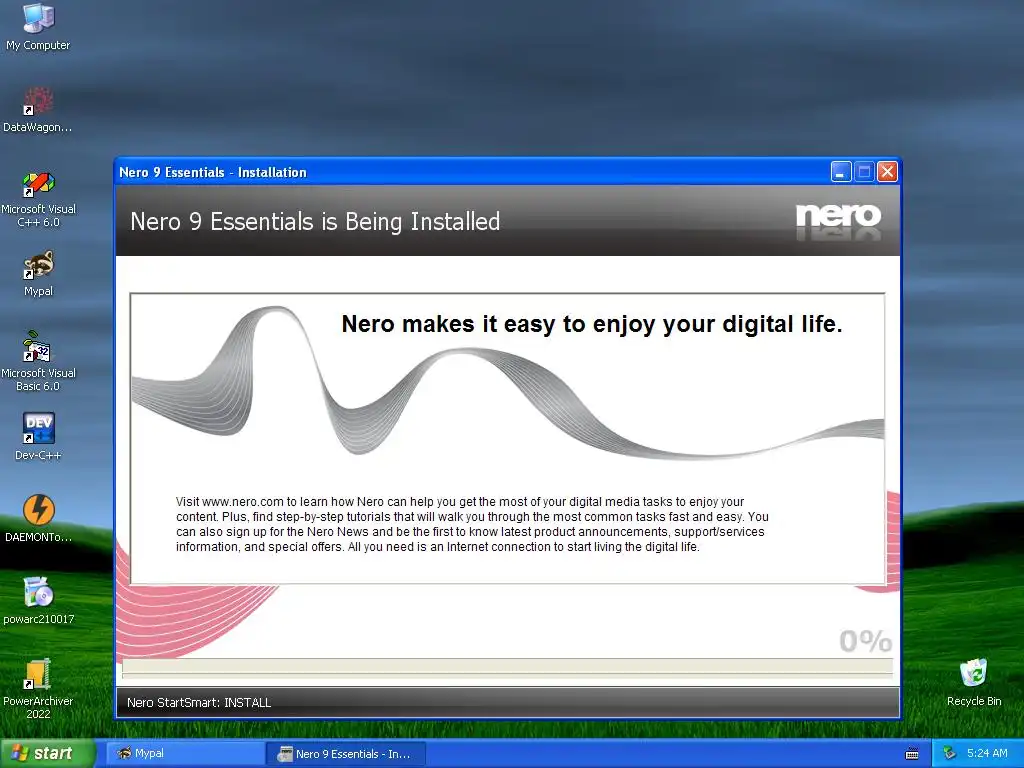This screenshot has height=768, width=1024.
Task: Open the My Computer desktop icon
Action: coord(38,26)
